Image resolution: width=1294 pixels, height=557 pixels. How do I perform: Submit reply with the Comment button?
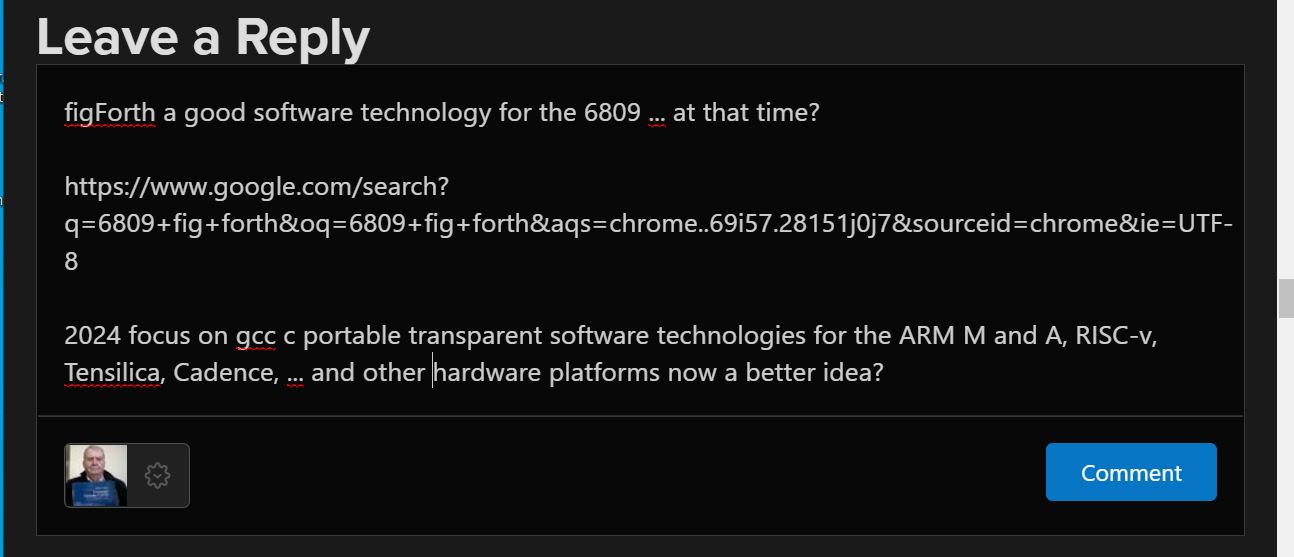click(x=1131, y=472)
